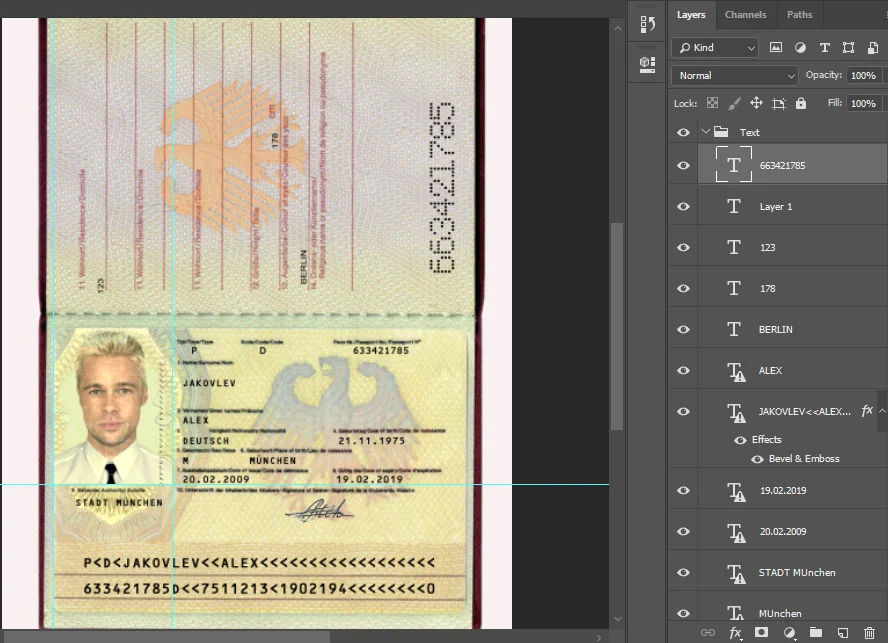Filter layers by type (T) icon
The image size is (888, 643).
(x=824, y=47)
